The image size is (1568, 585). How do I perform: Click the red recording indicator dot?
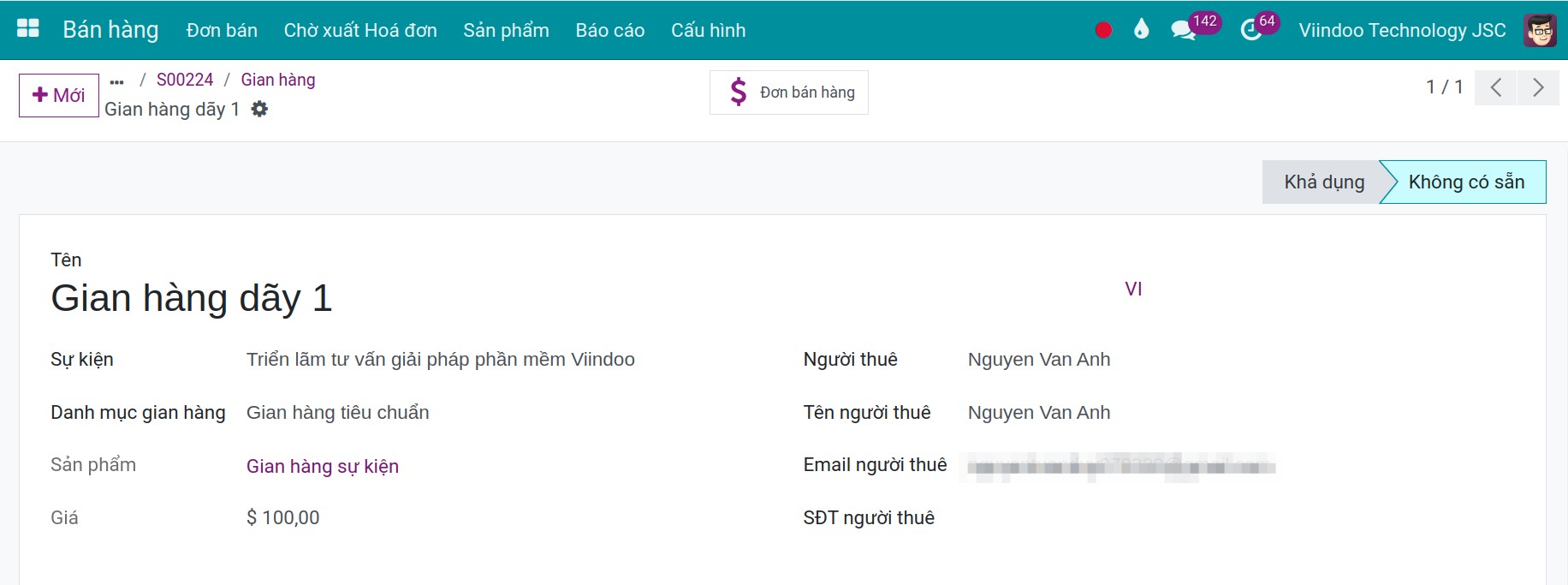[x=1103, y=30]
